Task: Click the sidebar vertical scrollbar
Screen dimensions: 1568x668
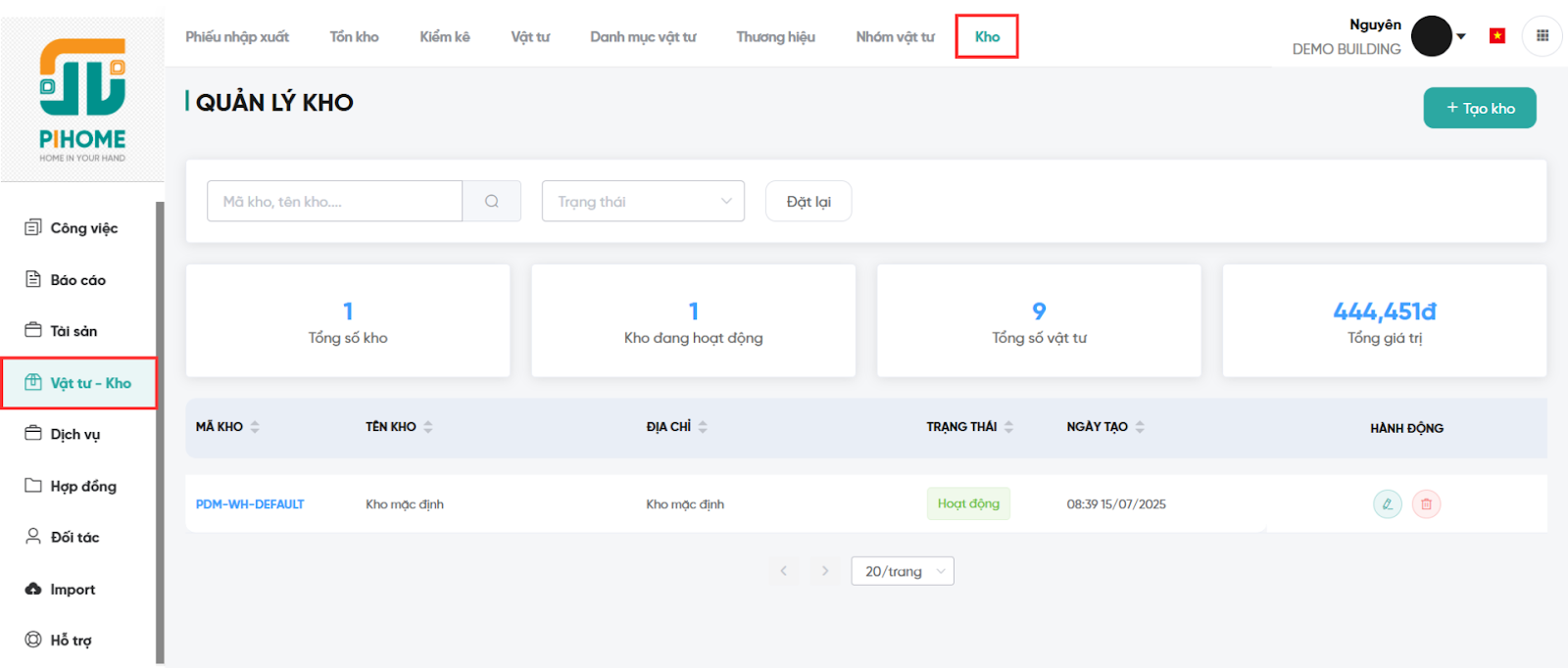Action: [x=160, y=431]
